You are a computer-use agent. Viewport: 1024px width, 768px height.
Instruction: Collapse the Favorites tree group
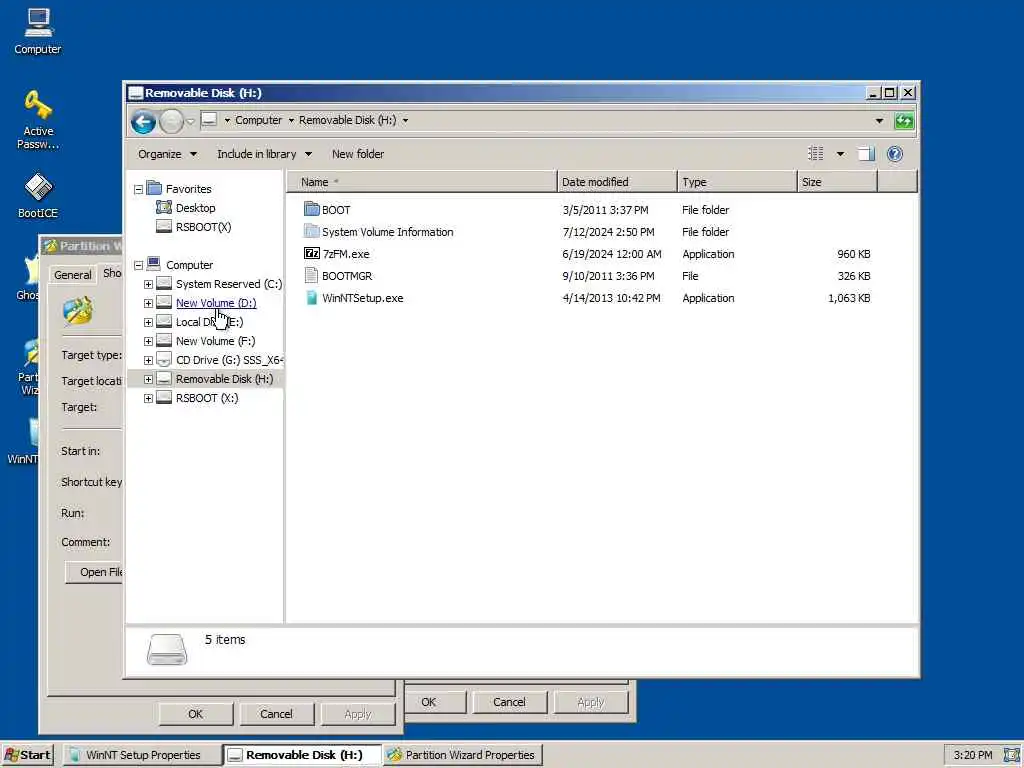coord(138,189)
